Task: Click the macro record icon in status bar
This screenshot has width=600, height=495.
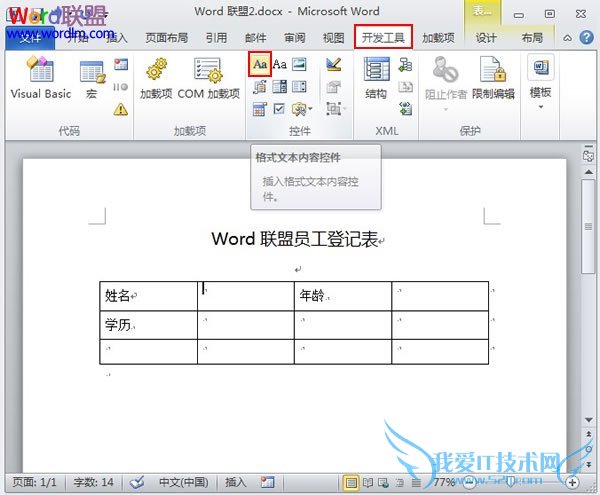Action: click(267, 482)
